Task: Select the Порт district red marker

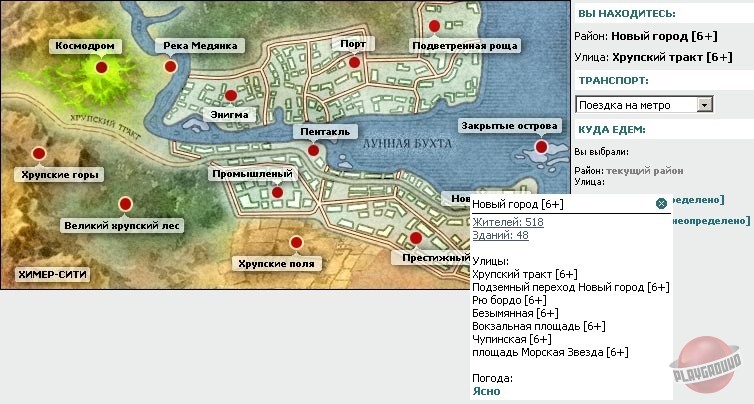Action: pos(354,62)
